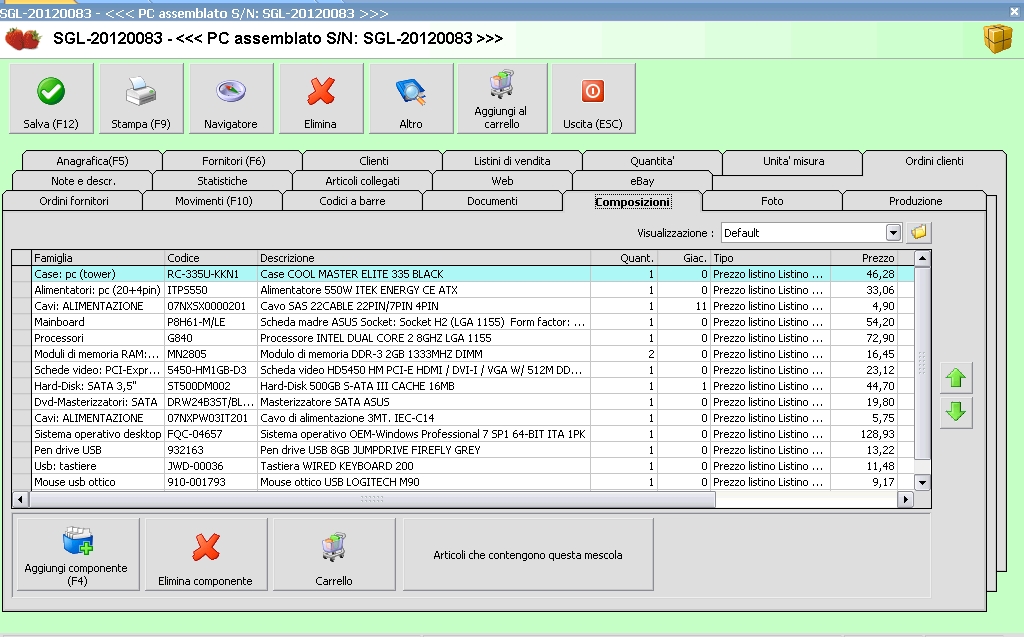Click the folder icon beside Visualizzazione dropdown

(919, 233)
